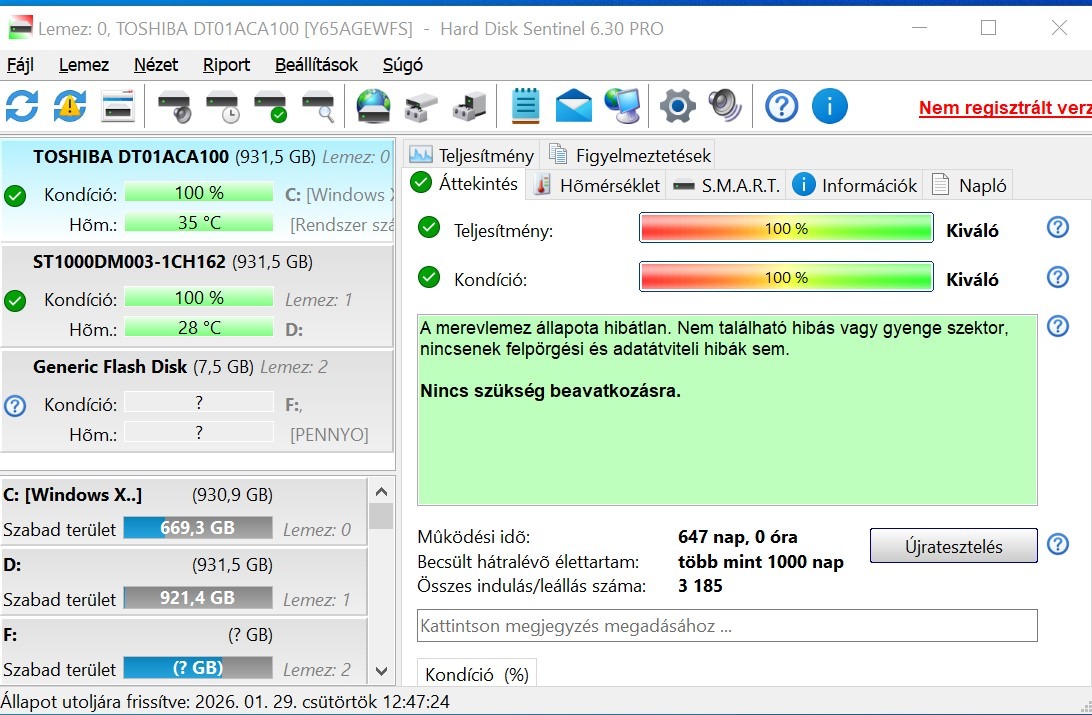This screenshot has height=715, width=1092.
Task: Switch to the Hőmérséklet tab
Action: 596,185
